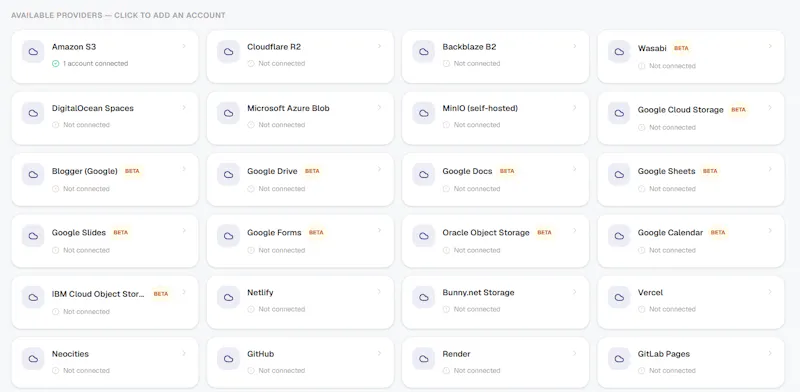The height and width of the screenshot is (392, 800).
Task: Click the Google Slides cloud icon
Action: (x=33, y=236)
